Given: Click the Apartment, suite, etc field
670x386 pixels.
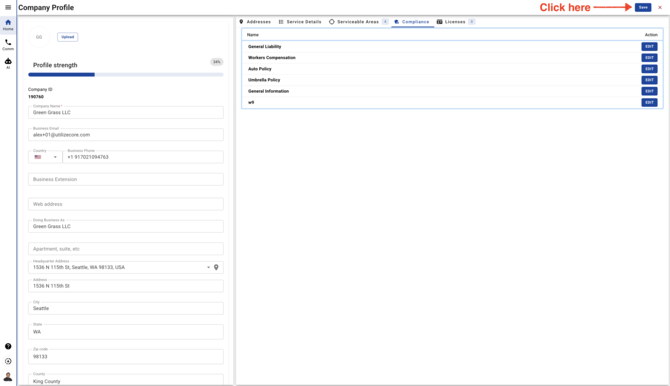Looking at the screenshot, I should (126, 249).
